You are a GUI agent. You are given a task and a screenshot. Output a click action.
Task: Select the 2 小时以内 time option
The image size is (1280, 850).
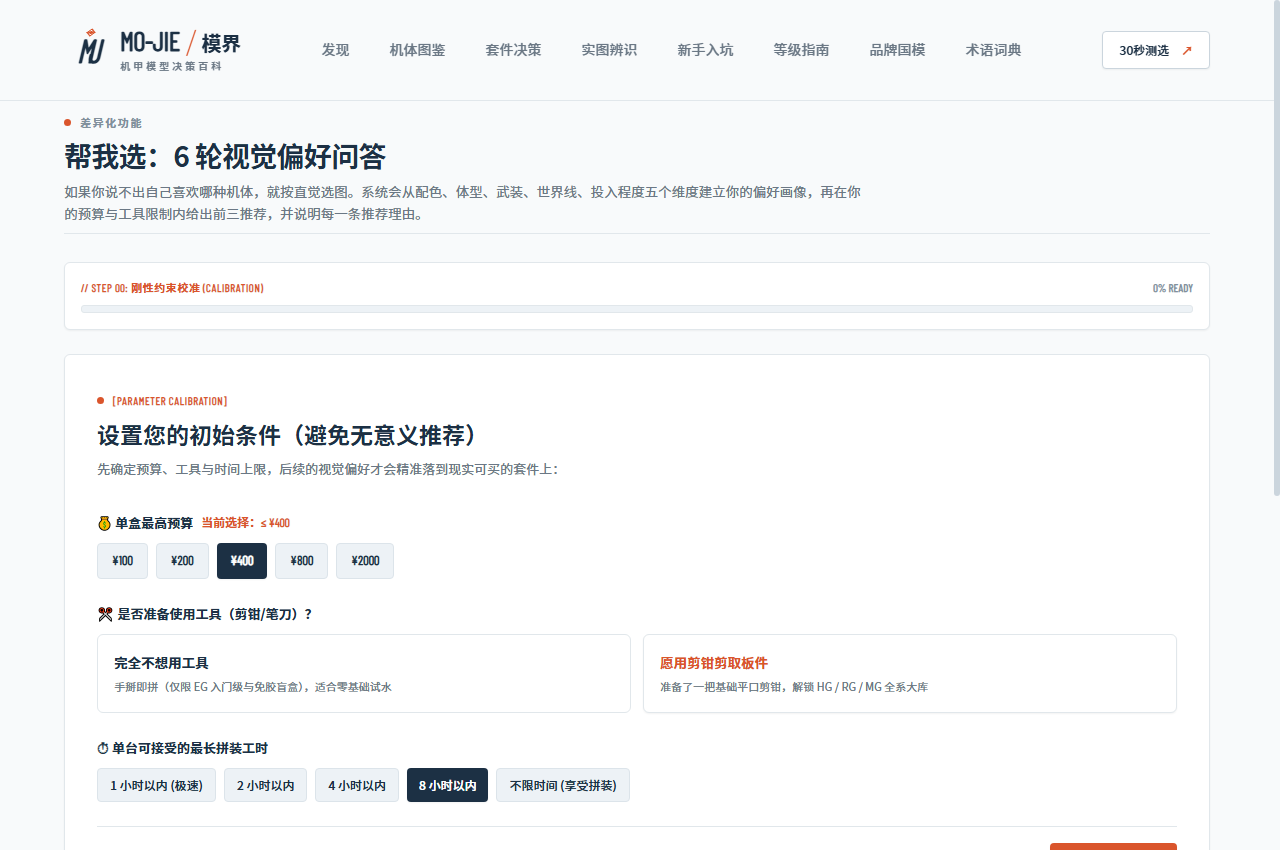265,785
